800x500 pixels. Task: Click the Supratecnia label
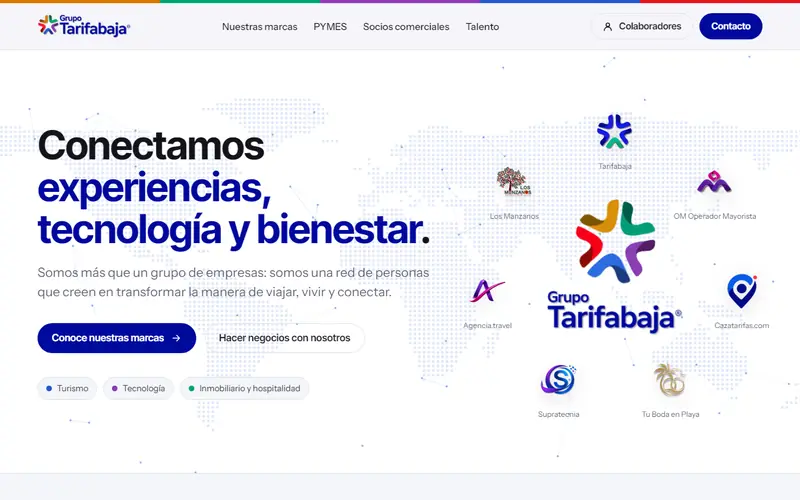558,414
